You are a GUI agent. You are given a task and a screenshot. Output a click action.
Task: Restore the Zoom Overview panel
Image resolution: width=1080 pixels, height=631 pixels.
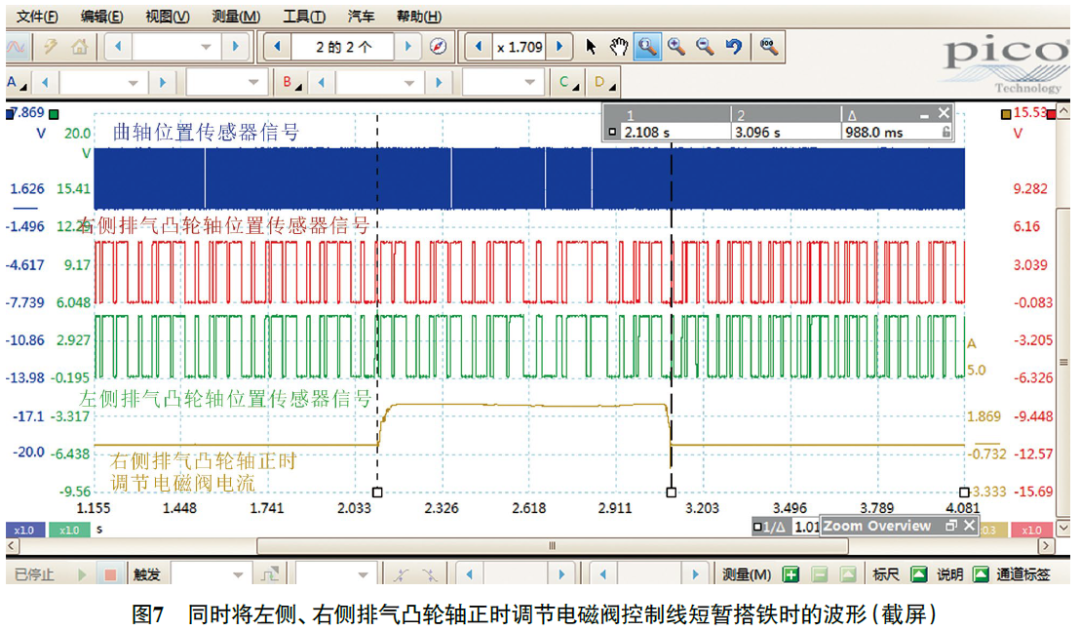pos(951,526)
